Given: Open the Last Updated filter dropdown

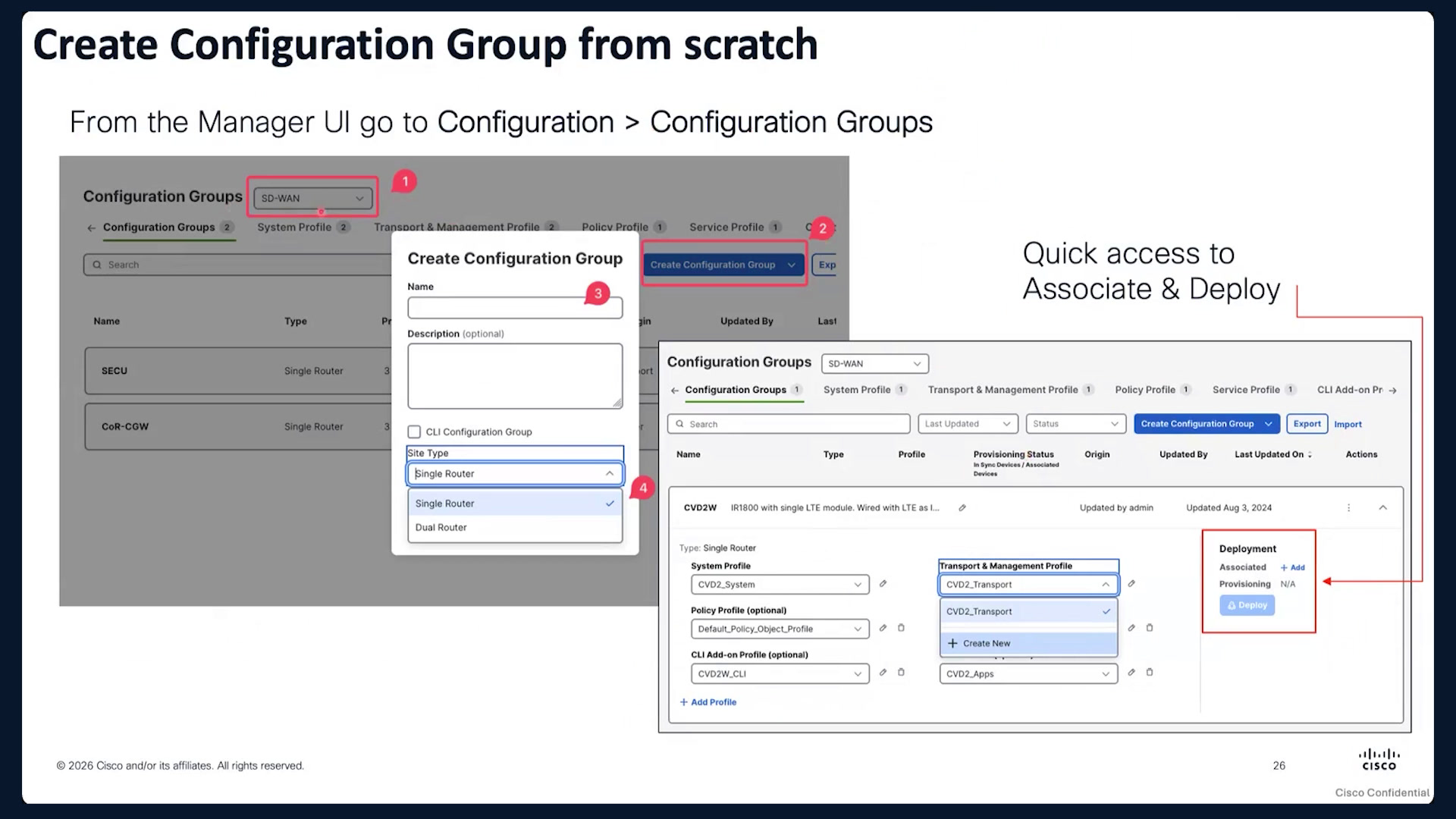Looking at the screenshot, I should (x=968, y=424).
